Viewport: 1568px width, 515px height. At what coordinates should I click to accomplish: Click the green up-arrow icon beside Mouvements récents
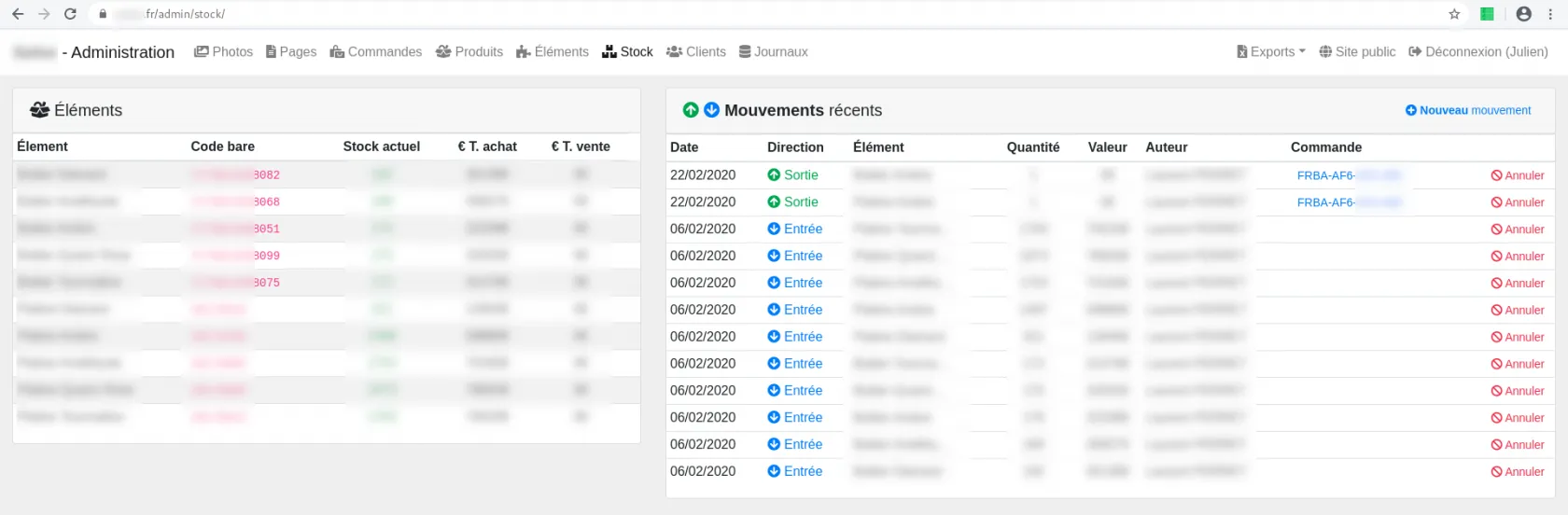pos(691,110)
